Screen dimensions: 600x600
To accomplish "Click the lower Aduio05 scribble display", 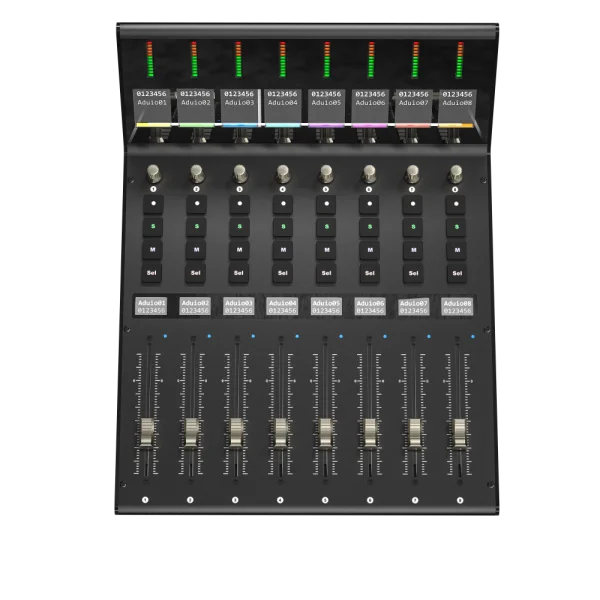I will tap(326, 307).
